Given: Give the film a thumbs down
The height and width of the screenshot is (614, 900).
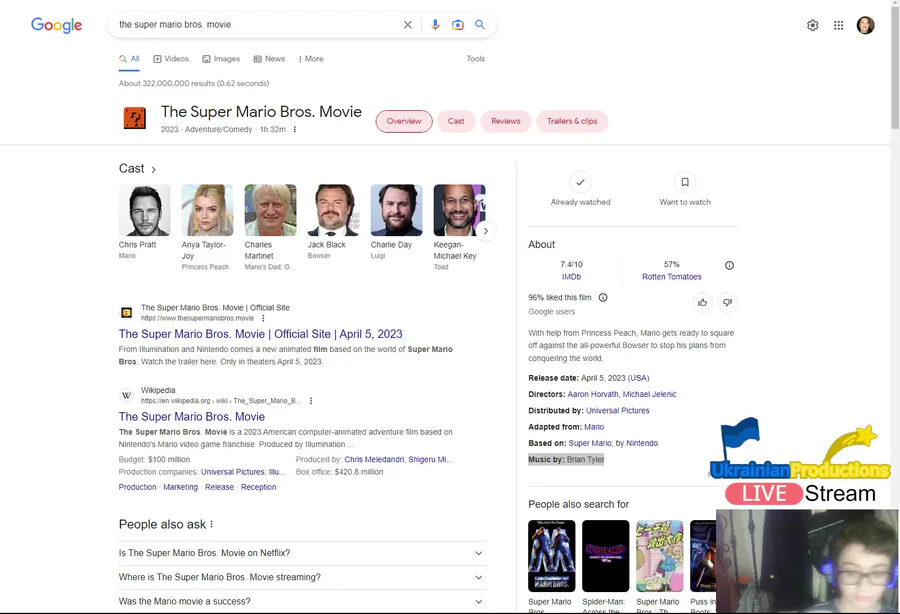Looking at the screenshot, I should tap(727, 302).
